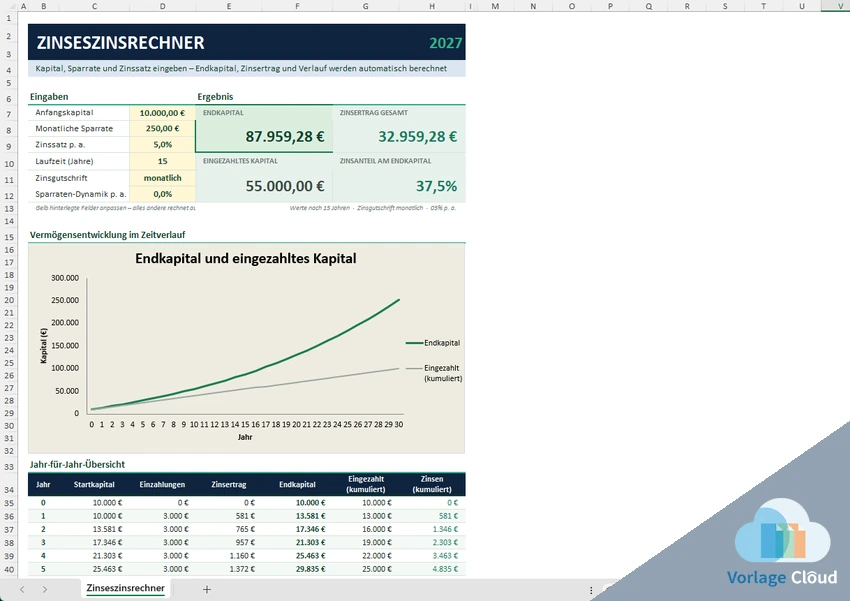The image size is (850, 601).
Task: Select the Jahr horizontal axis title in the chart
Action: [245, 437]
